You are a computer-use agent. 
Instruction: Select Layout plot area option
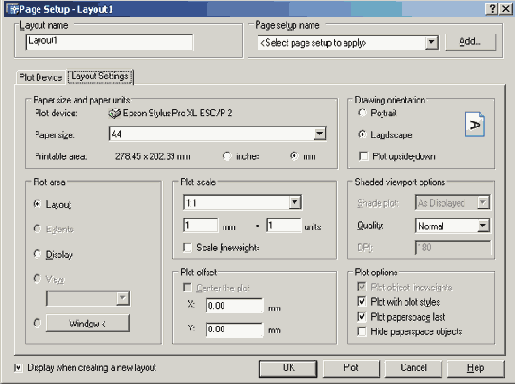pyautogui.click(x=38, y=204)
